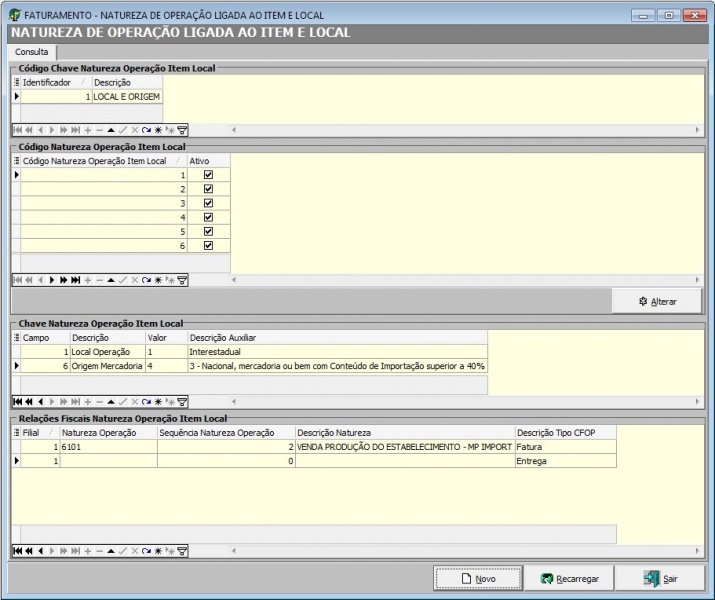Toggle Ativo checkbox for code 3
The width and height of the screenshot is (715, 600).
point(208,203)
